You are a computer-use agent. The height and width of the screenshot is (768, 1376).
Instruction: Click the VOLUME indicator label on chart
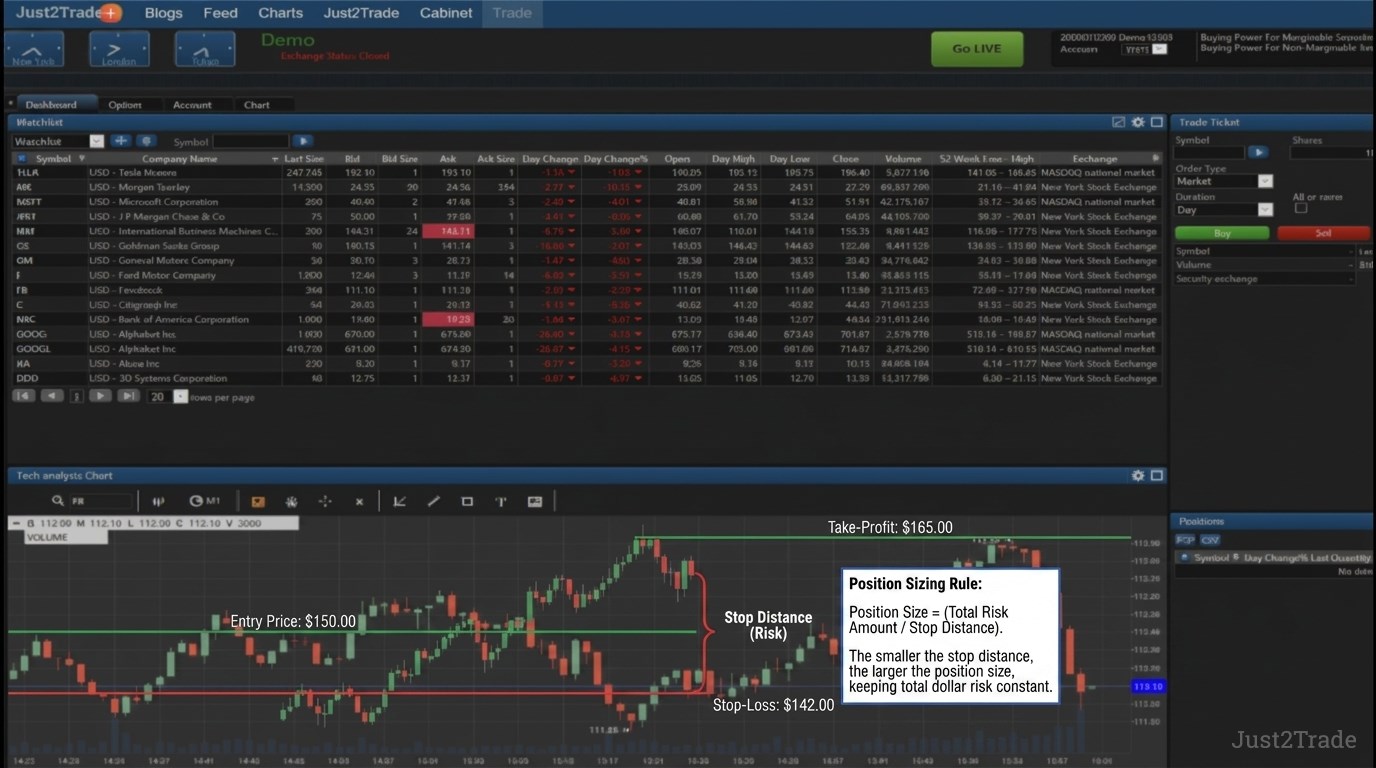(x=65, y=537)
